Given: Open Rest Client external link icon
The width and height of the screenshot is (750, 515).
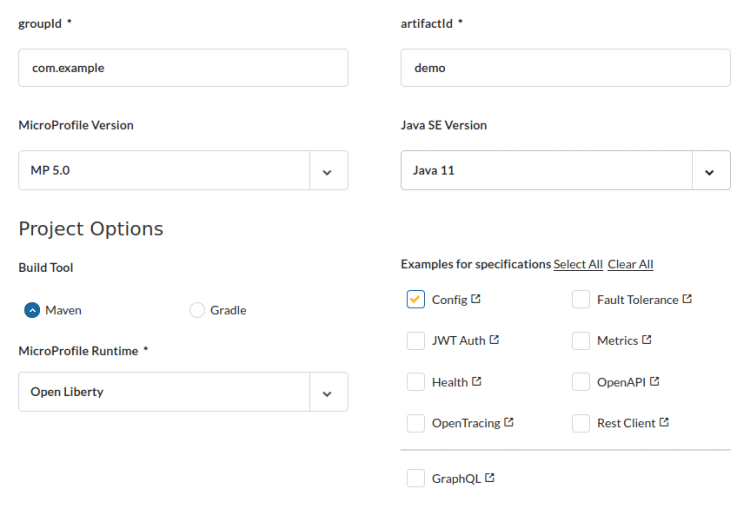Looking at the screenshot, I should tap(664, 422).
